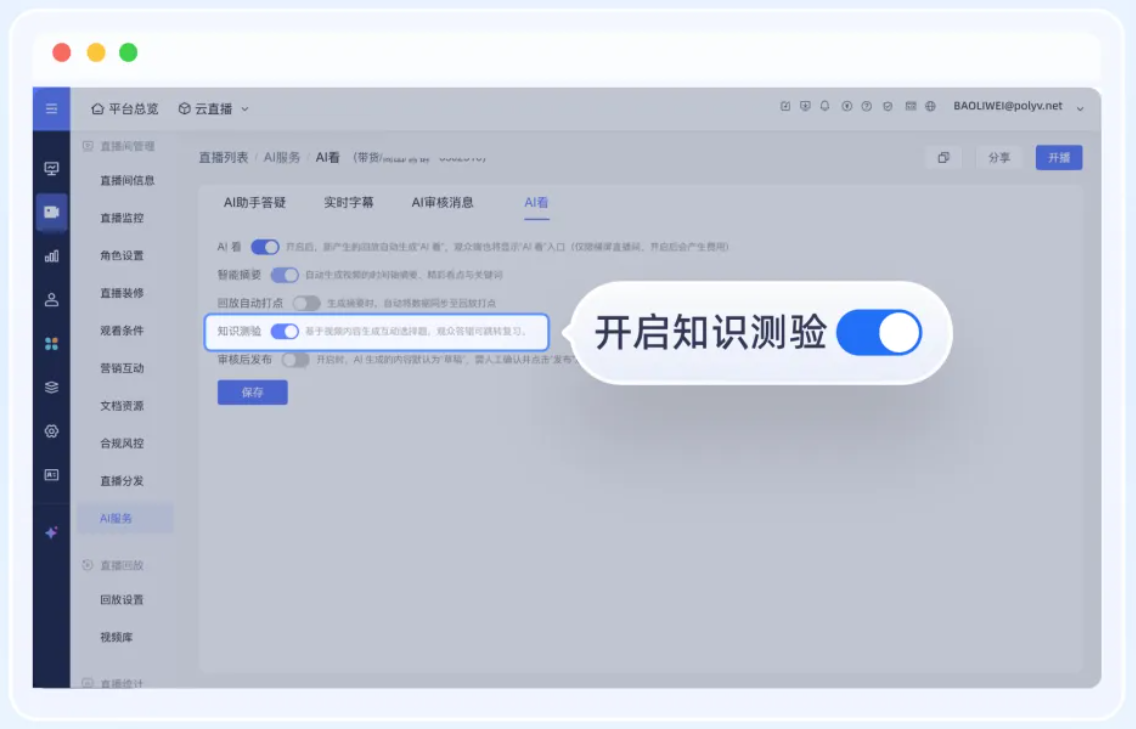Click the user profile icon in sidebar
Screen dimensions: 1136x729
(x=52, y=300)
